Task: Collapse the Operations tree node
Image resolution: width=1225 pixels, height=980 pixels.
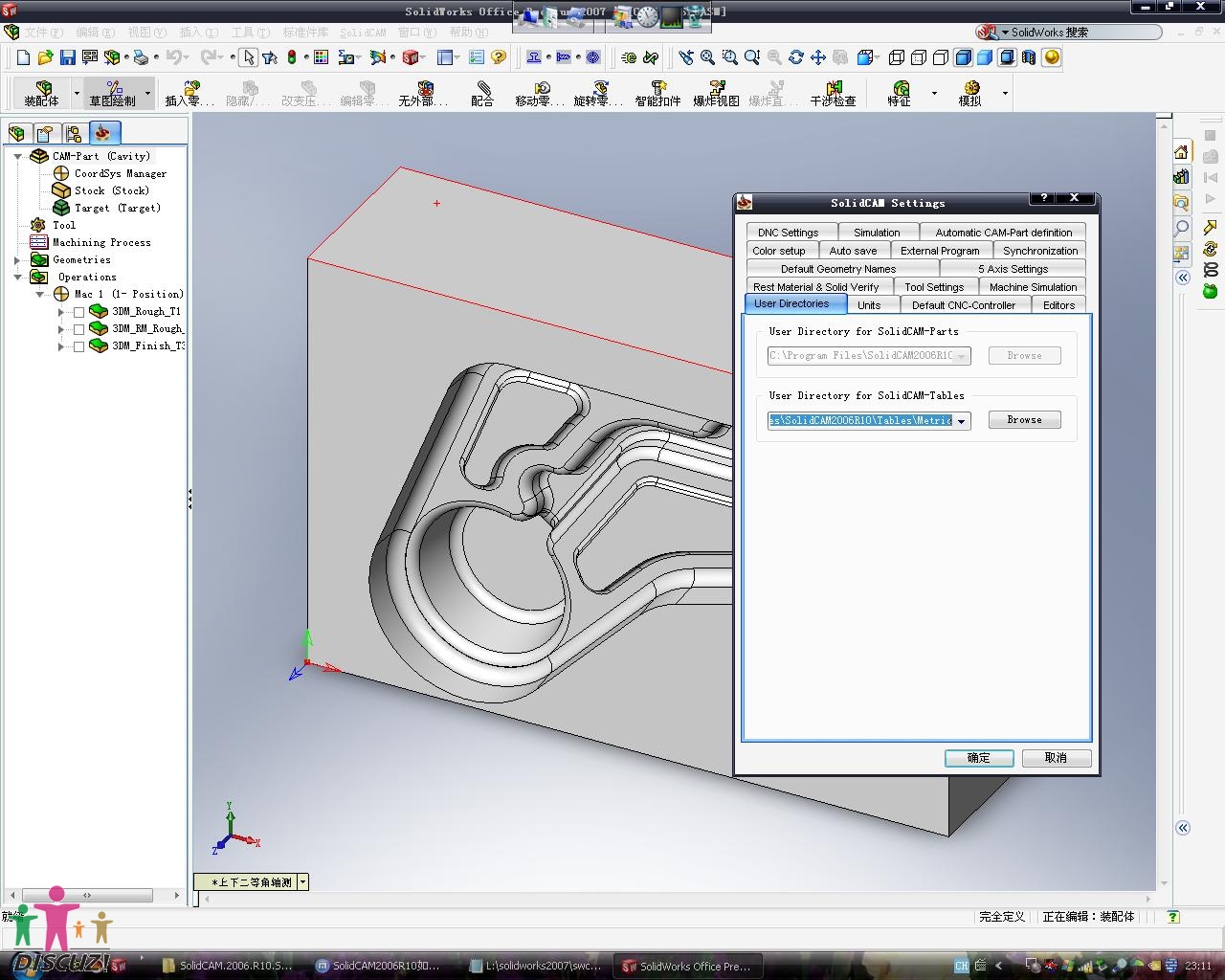Action: coord(17,278)
